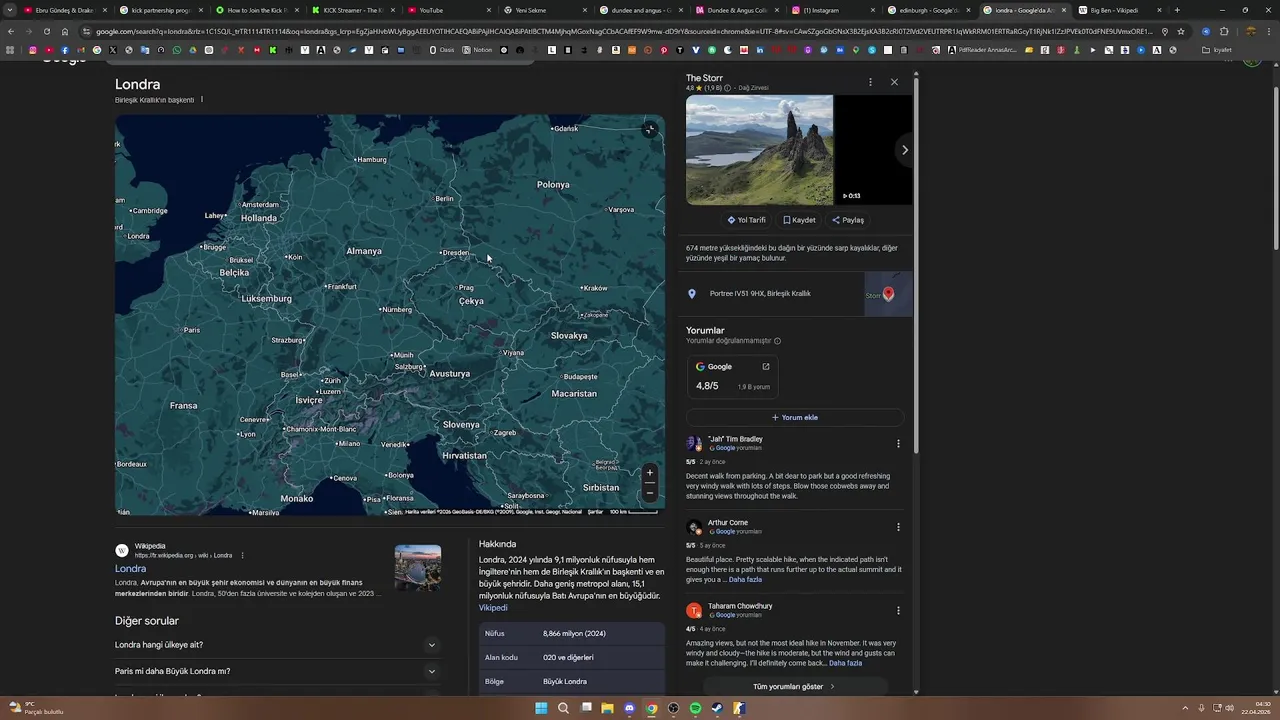Screen dimensions: 1280x720
Task: Click the Berlin label on the map
Action: point(444,198)
